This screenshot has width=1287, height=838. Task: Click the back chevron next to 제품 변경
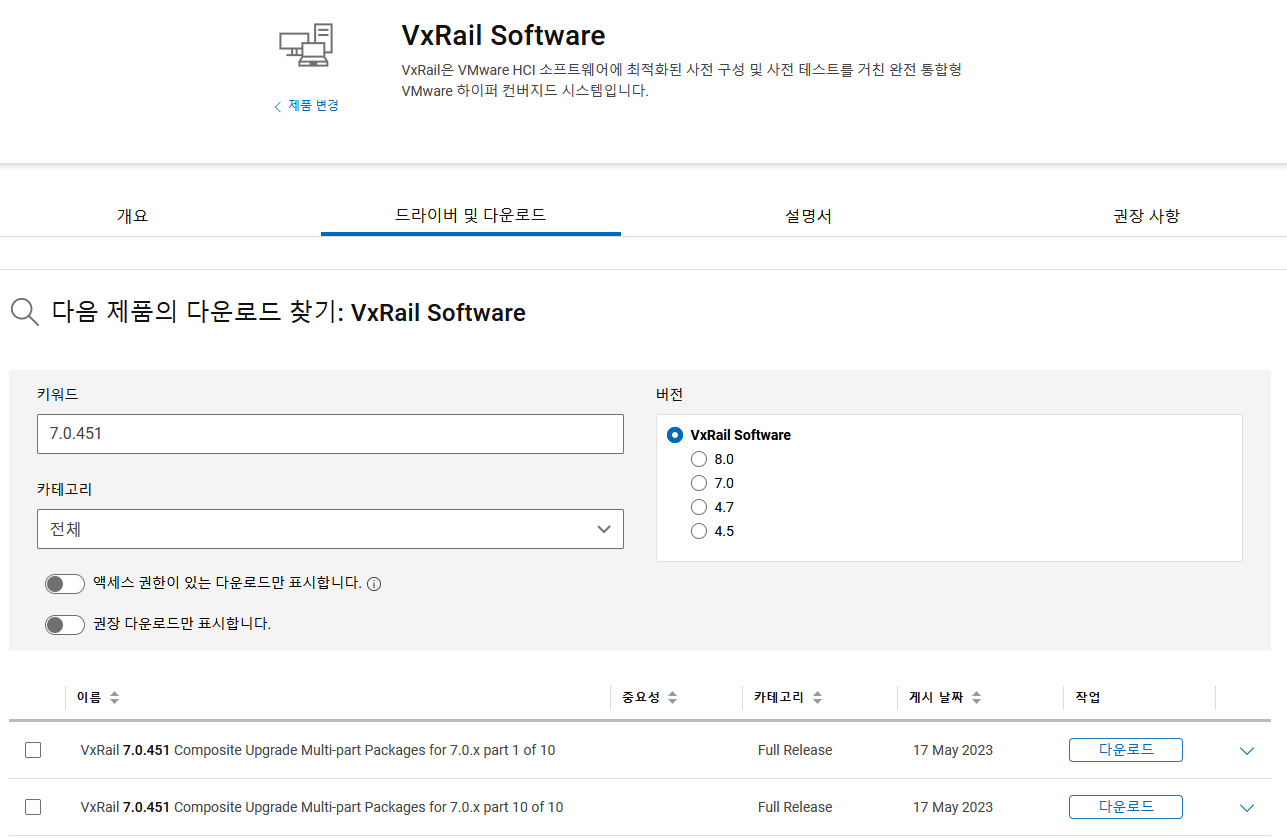[278, 107]
